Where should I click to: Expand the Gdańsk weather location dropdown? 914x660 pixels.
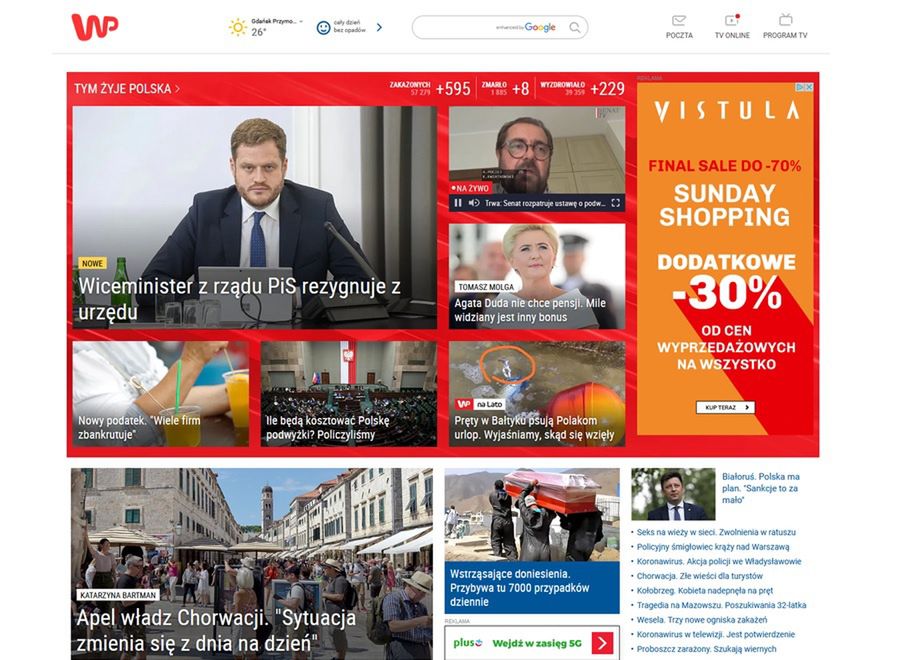(x=301, y=22)
